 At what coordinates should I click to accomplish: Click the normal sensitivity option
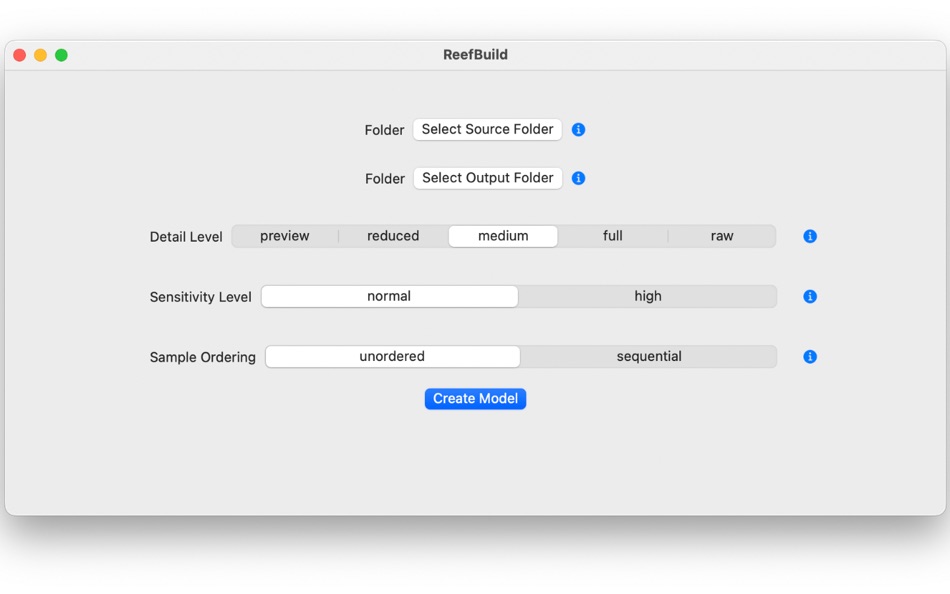click(389, 296)
